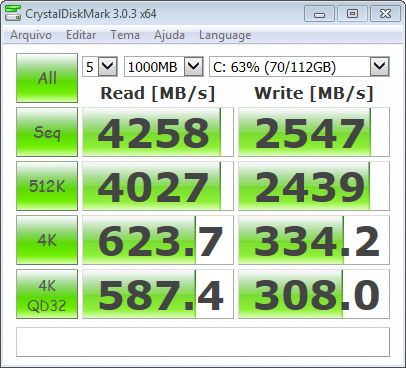Open the Ajuda menu
The height and width of the screenshot is (368, 406).
tap(169, 35)
